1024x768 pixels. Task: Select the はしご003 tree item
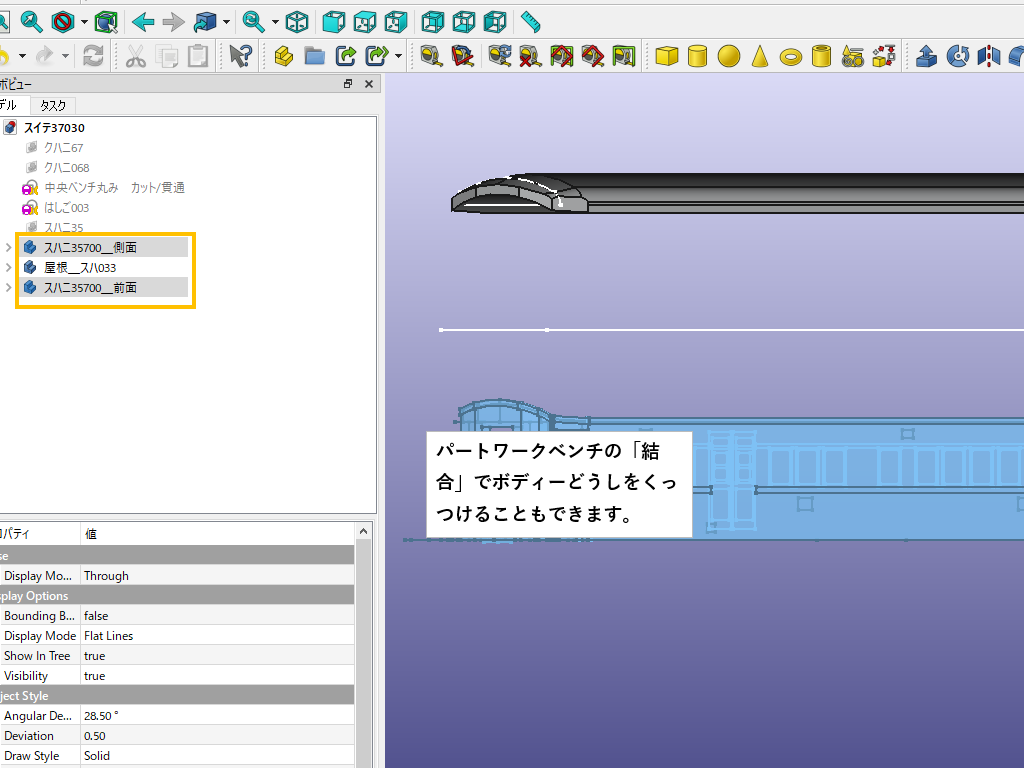pyautogui.click(x=66, y=208)
